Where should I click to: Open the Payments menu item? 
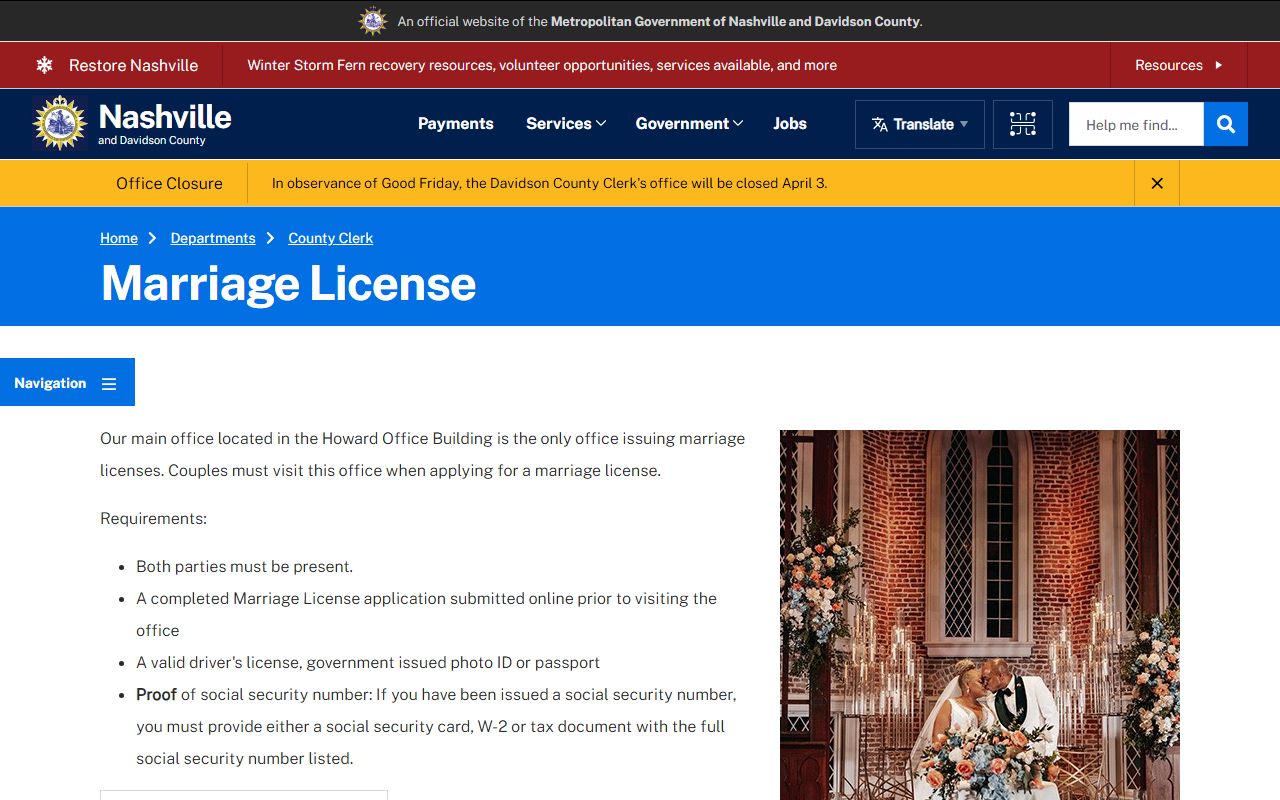click(456, 124)
